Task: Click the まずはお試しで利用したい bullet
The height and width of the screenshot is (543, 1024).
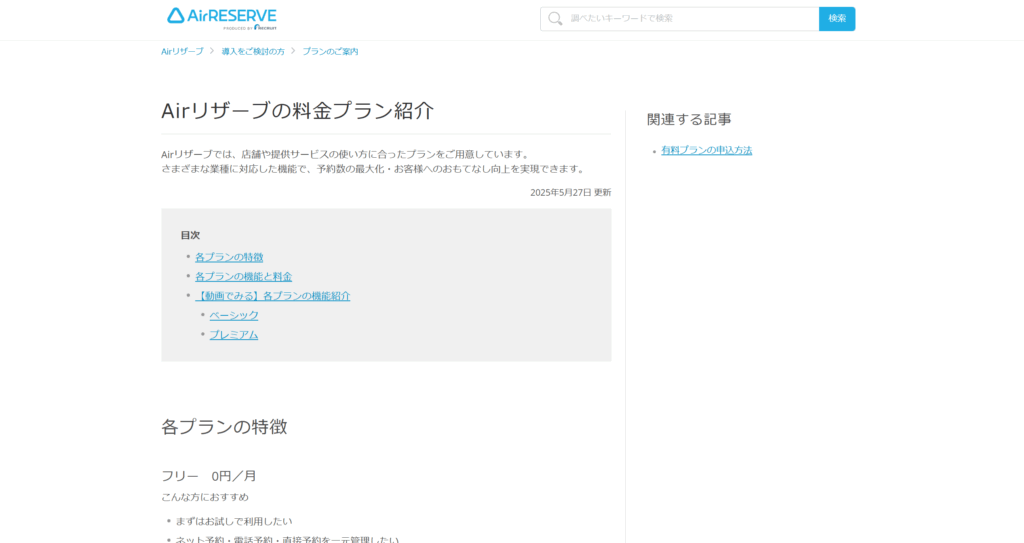Action: pyautogui.click(x=234, y=521)
